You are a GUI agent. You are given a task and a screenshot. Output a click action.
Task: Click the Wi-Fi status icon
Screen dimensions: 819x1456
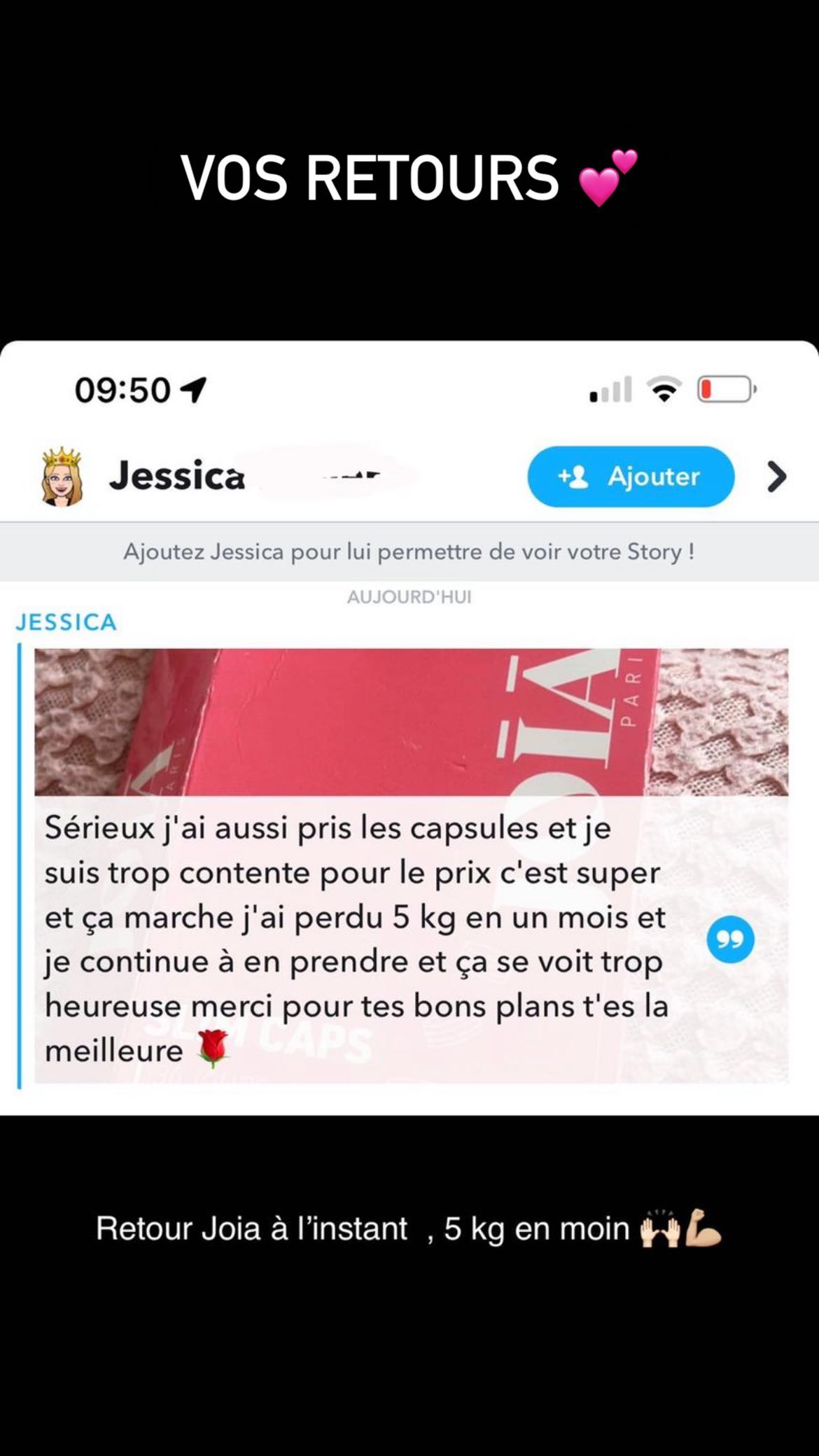point(664,388)
